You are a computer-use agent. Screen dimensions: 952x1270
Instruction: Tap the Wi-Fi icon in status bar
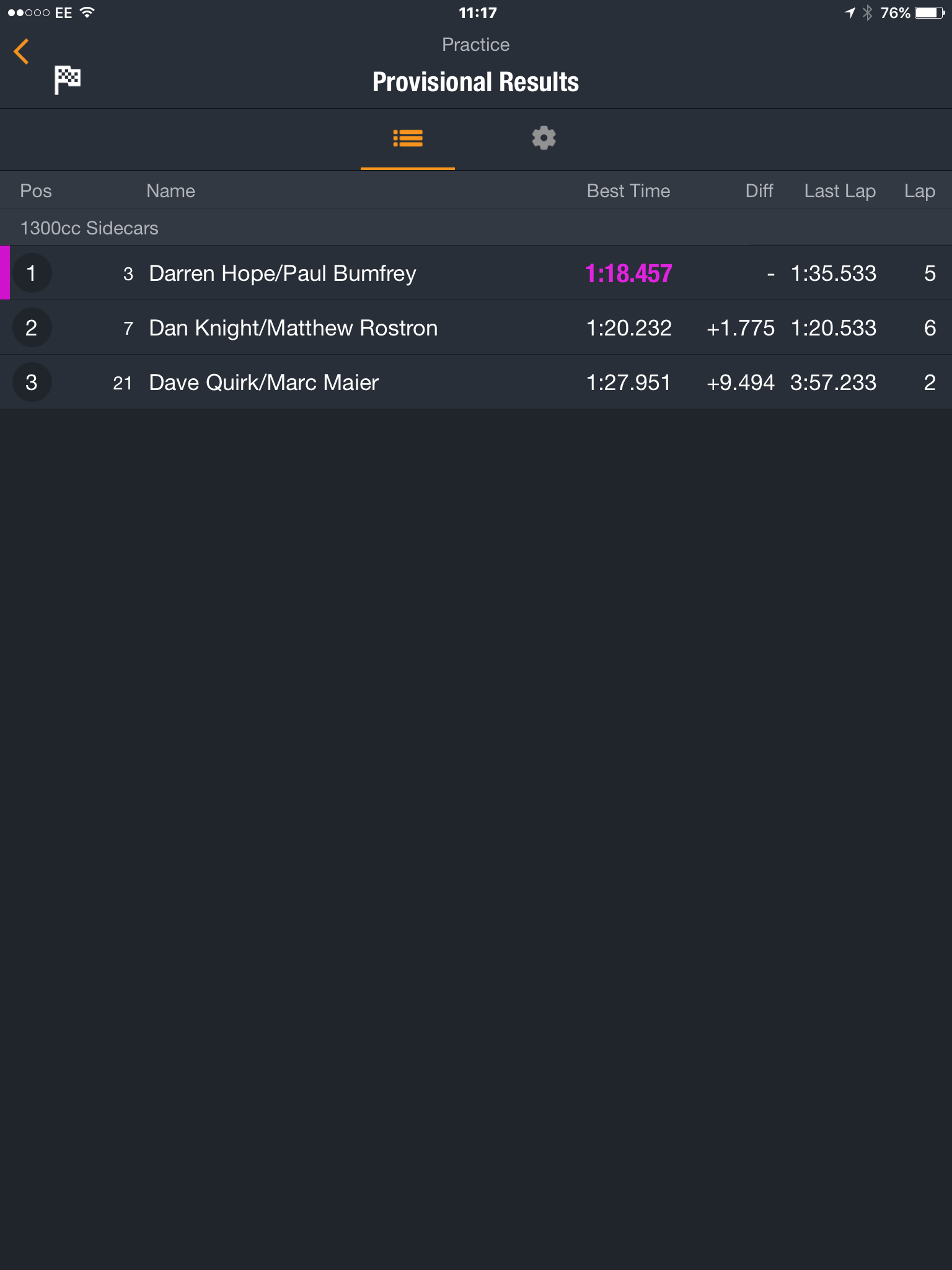coord(87,12)
